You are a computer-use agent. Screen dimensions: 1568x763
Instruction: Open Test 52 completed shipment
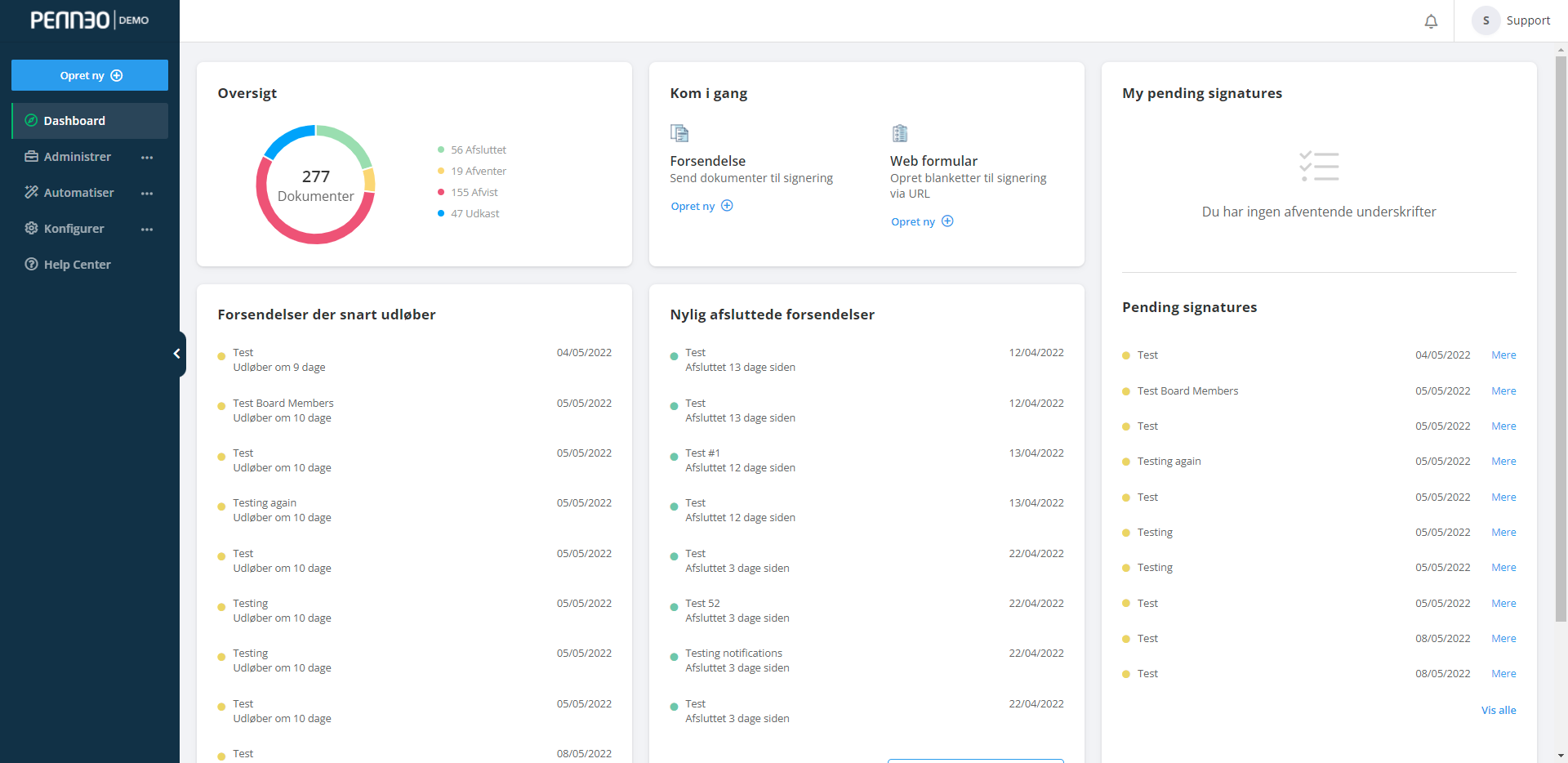click(x=866, y=610)
